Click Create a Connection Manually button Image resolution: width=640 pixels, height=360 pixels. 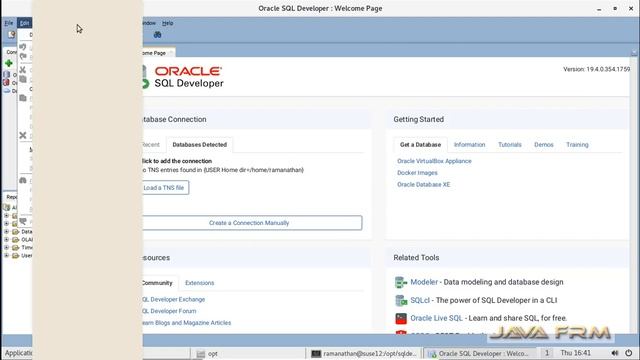tap(251, 223)
